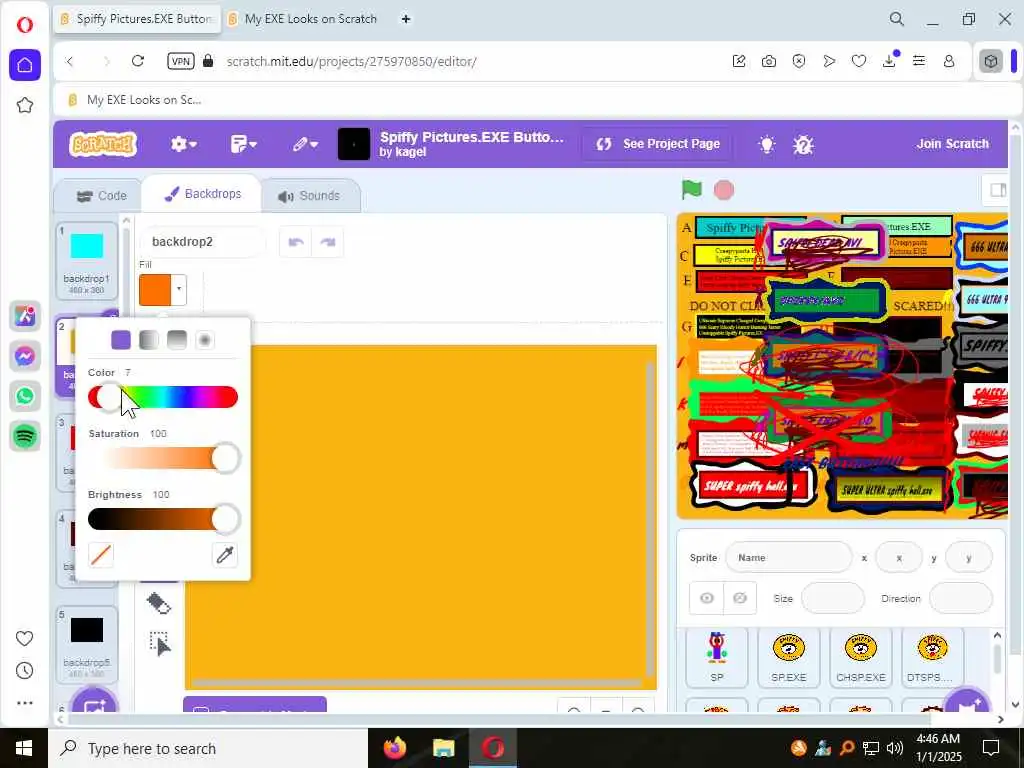The height and width of the screenshot is (768, 1024).
Task: Click the Choose a Backdrop button
Action: [x=94, y=707]
